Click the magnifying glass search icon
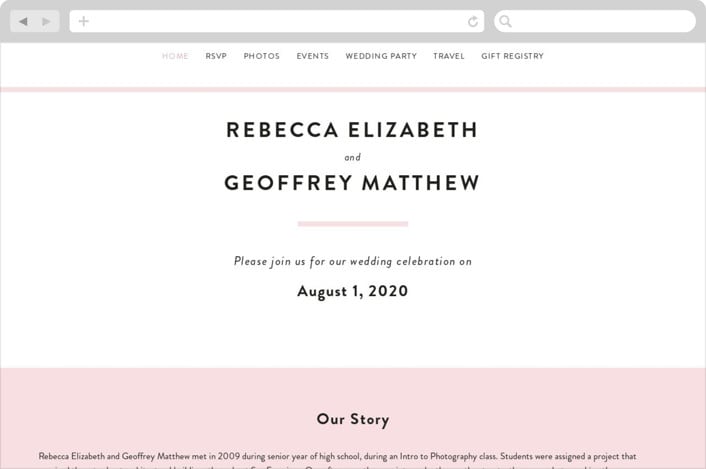 pos(505,21)
